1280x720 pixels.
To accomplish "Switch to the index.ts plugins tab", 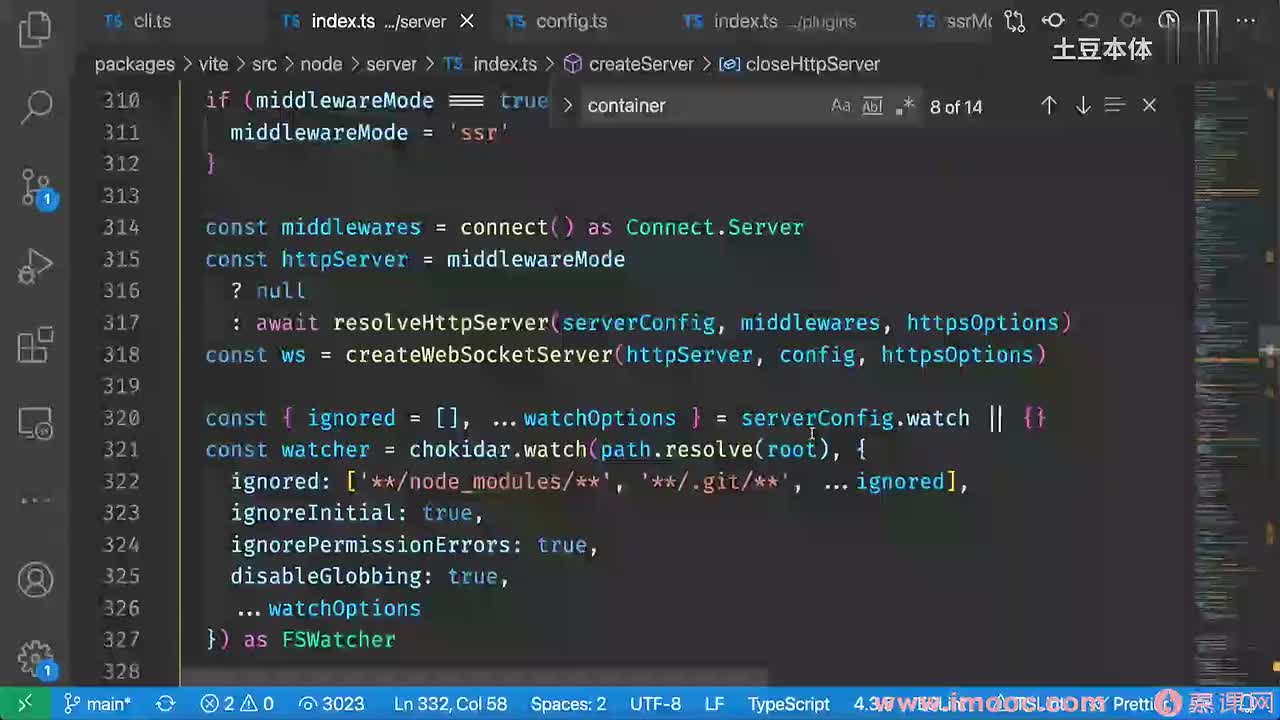I will coord(772,21).
